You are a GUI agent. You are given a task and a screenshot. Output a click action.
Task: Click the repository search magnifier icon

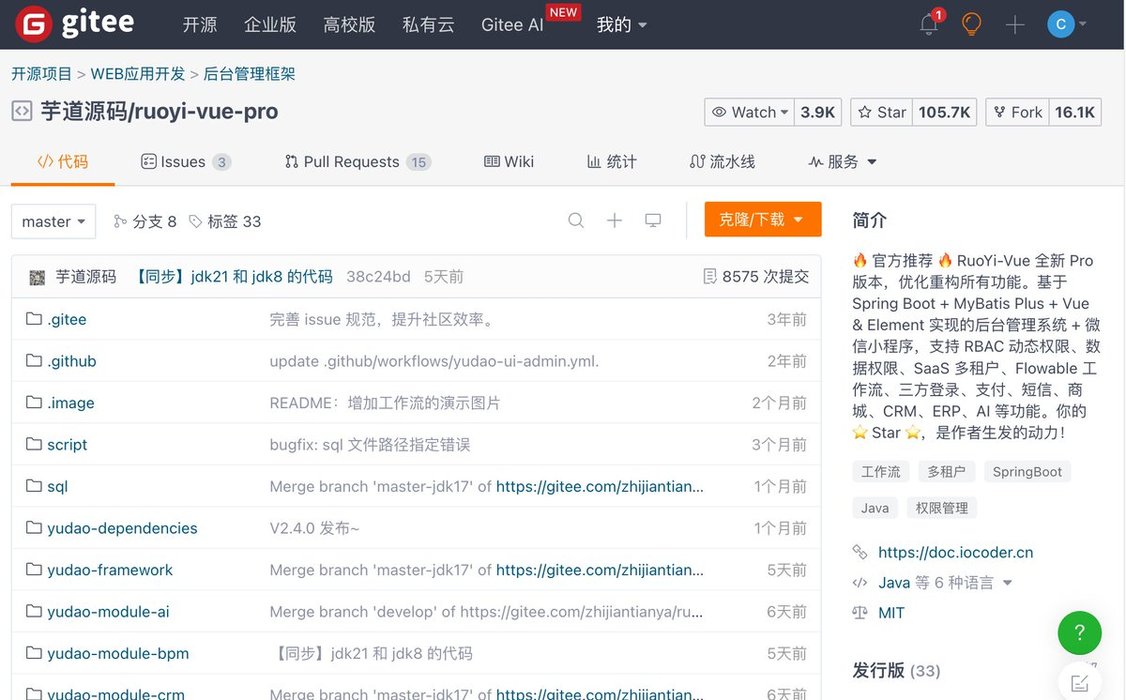coord(576,220)
